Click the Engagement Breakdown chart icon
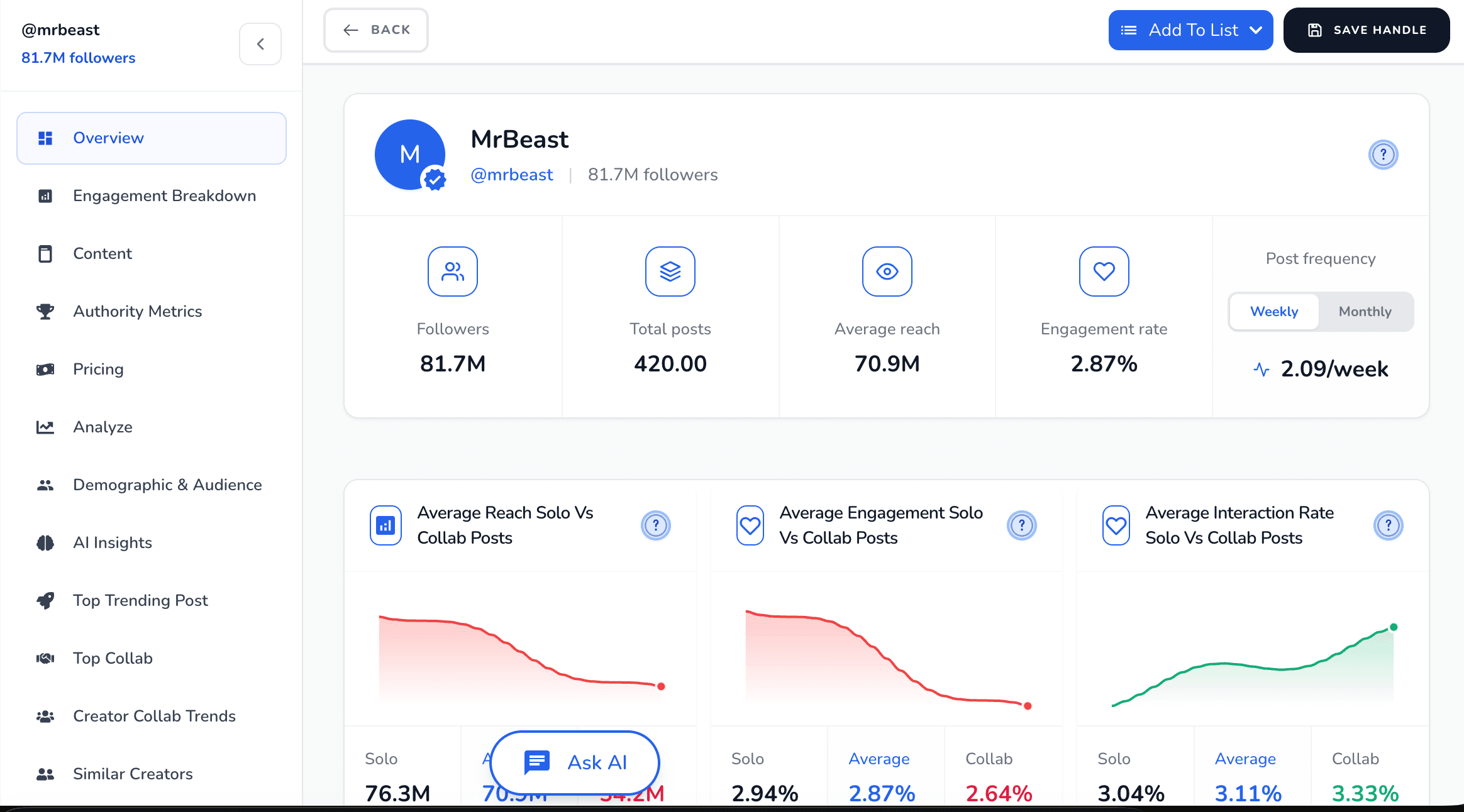This screenshot has width=1464, height=812. click(45, 195)
